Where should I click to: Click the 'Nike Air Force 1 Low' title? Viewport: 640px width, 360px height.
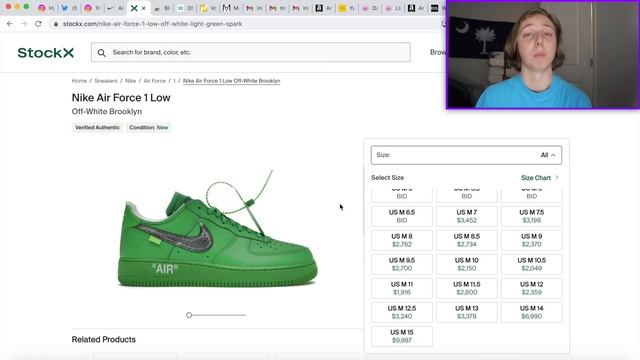(121, 98)
